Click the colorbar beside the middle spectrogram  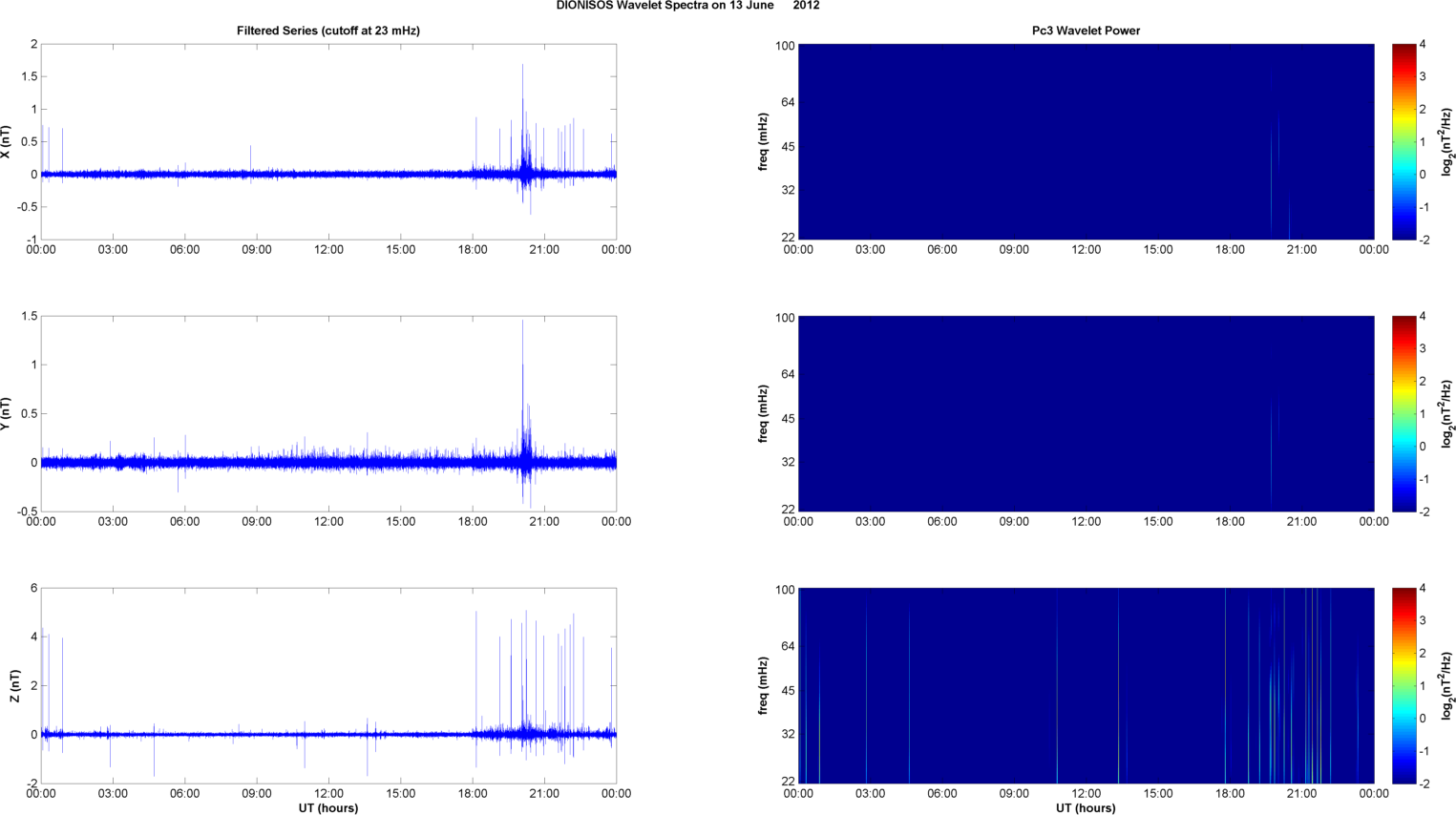(x=1403, y=413)
